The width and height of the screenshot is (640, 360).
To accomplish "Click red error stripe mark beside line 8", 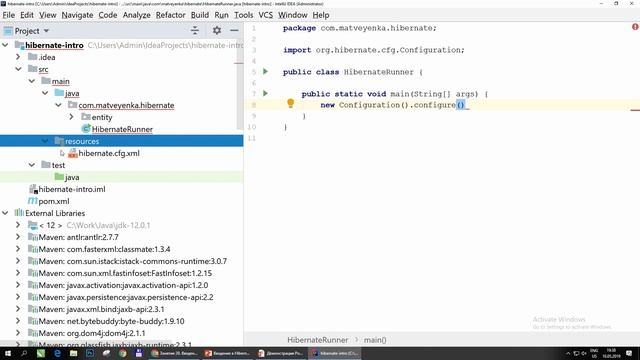I will (x=635, y=110).
